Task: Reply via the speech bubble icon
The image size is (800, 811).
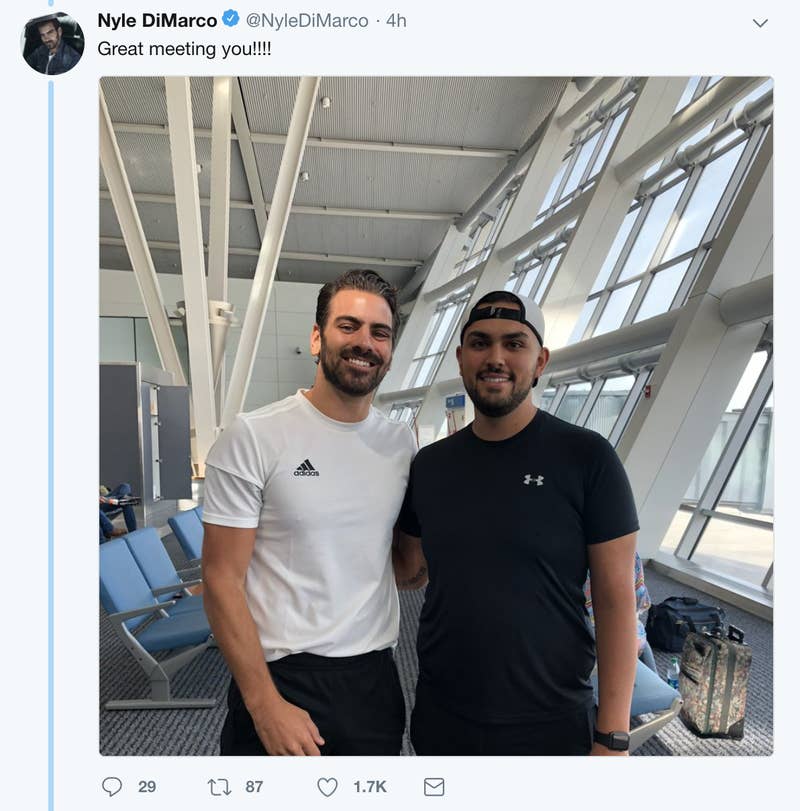Action: 112,787
